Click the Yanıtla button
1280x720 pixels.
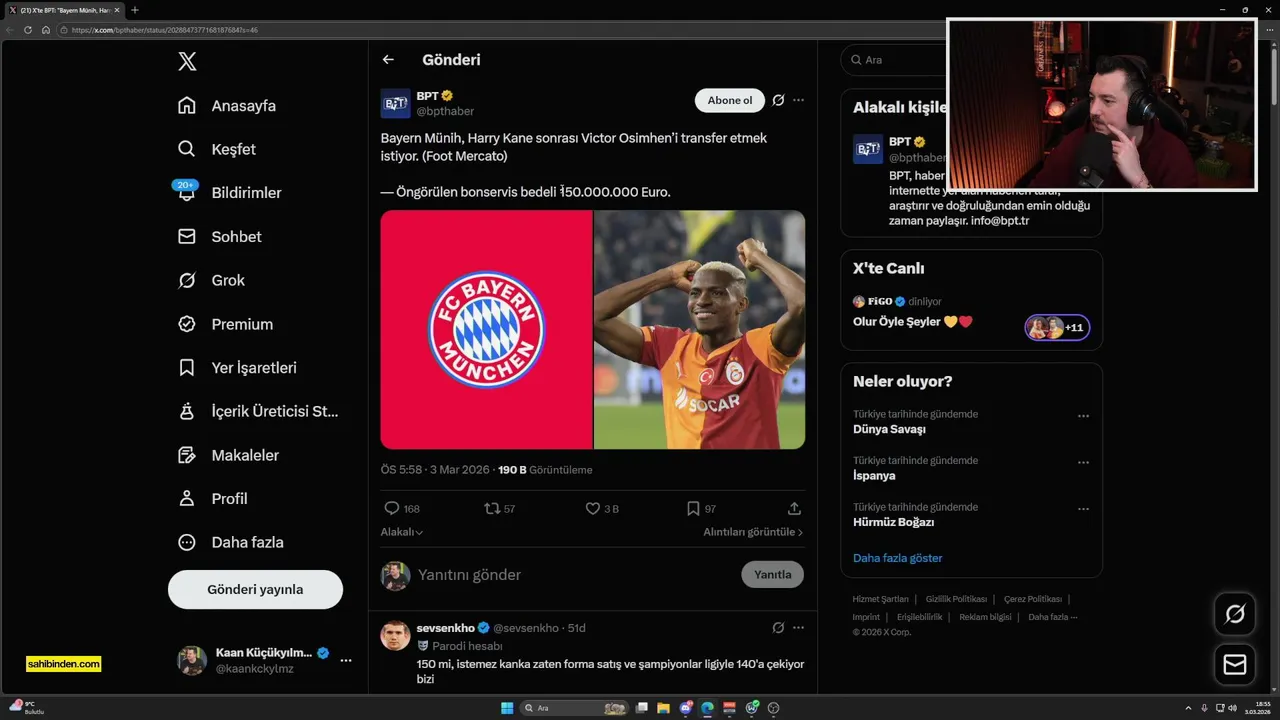(x=772, y=575)
